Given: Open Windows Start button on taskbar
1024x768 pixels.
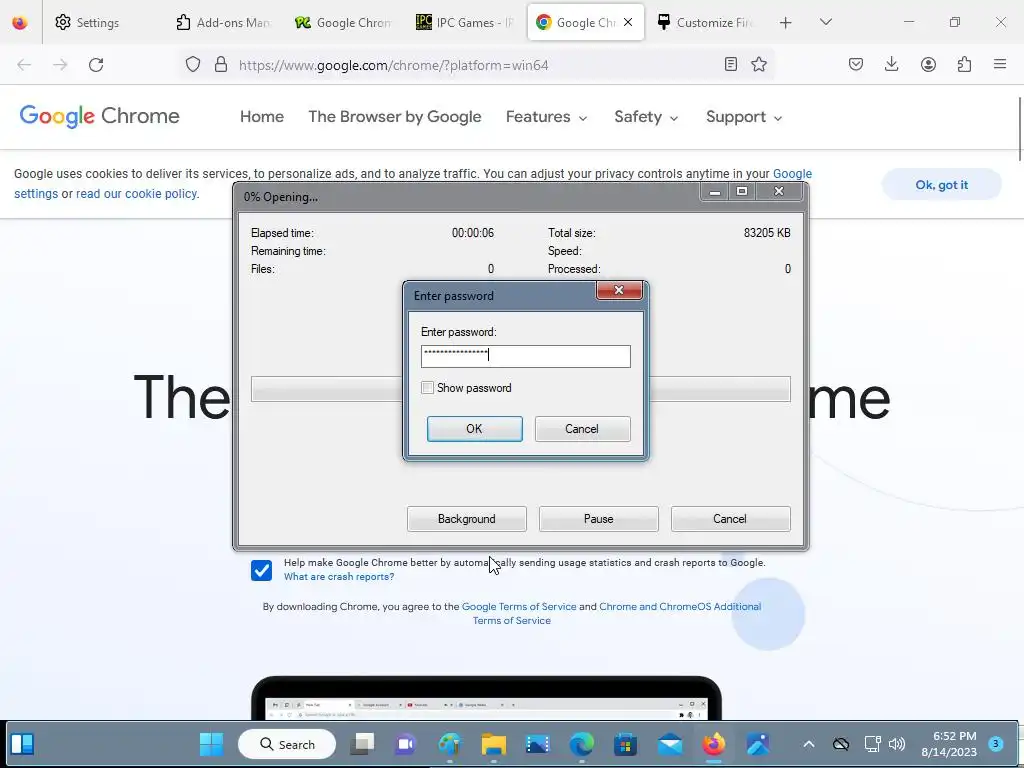Looking at the screenshot, I should [211, 744].
